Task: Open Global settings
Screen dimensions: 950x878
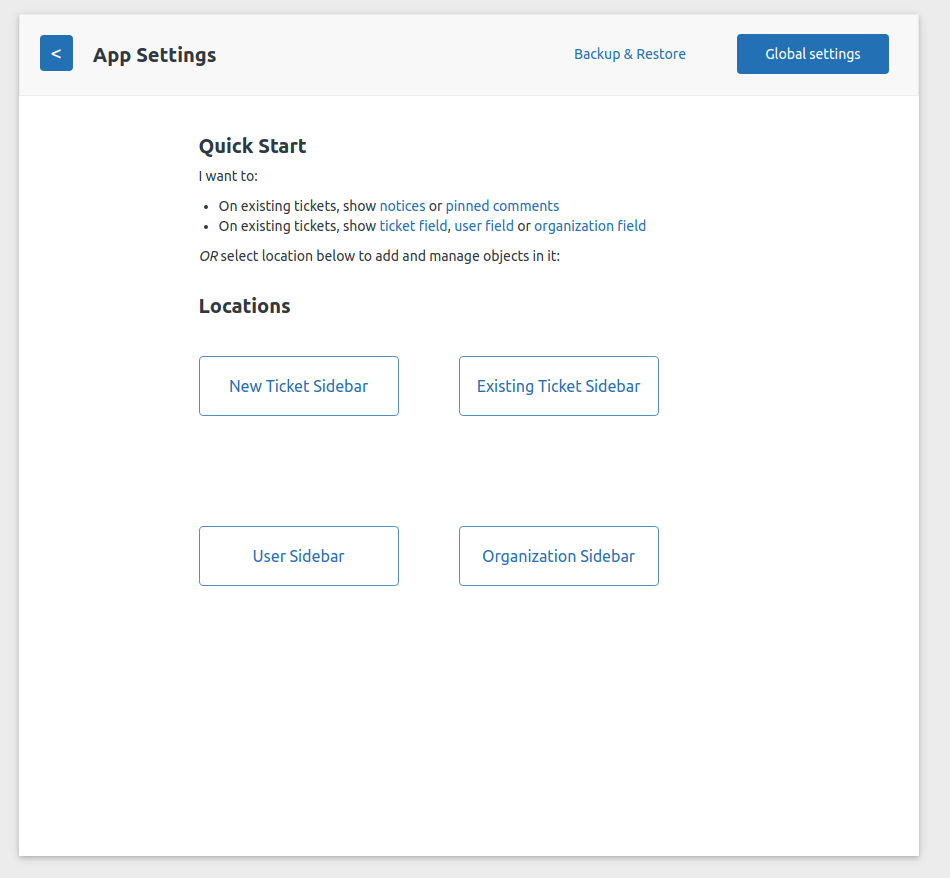Action: (x=812, y=54)
